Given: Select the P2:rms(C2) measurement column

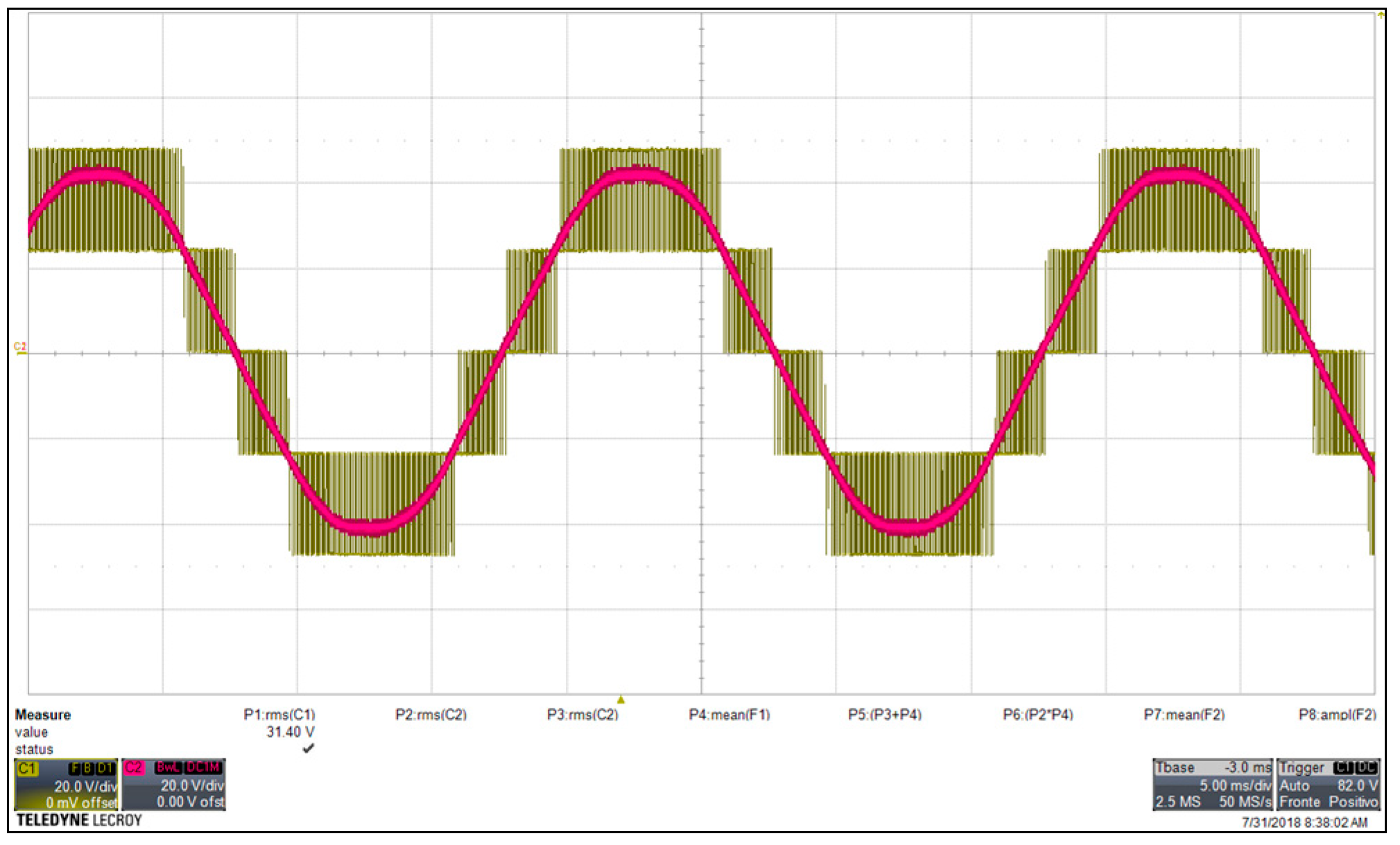Looking at the screenshot, I should (x=431, y=714).
